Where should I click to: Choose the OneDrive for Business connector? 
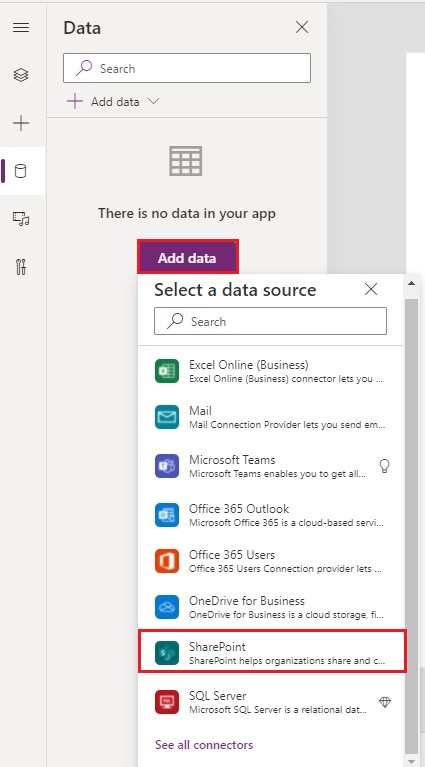tap(271, 607)
